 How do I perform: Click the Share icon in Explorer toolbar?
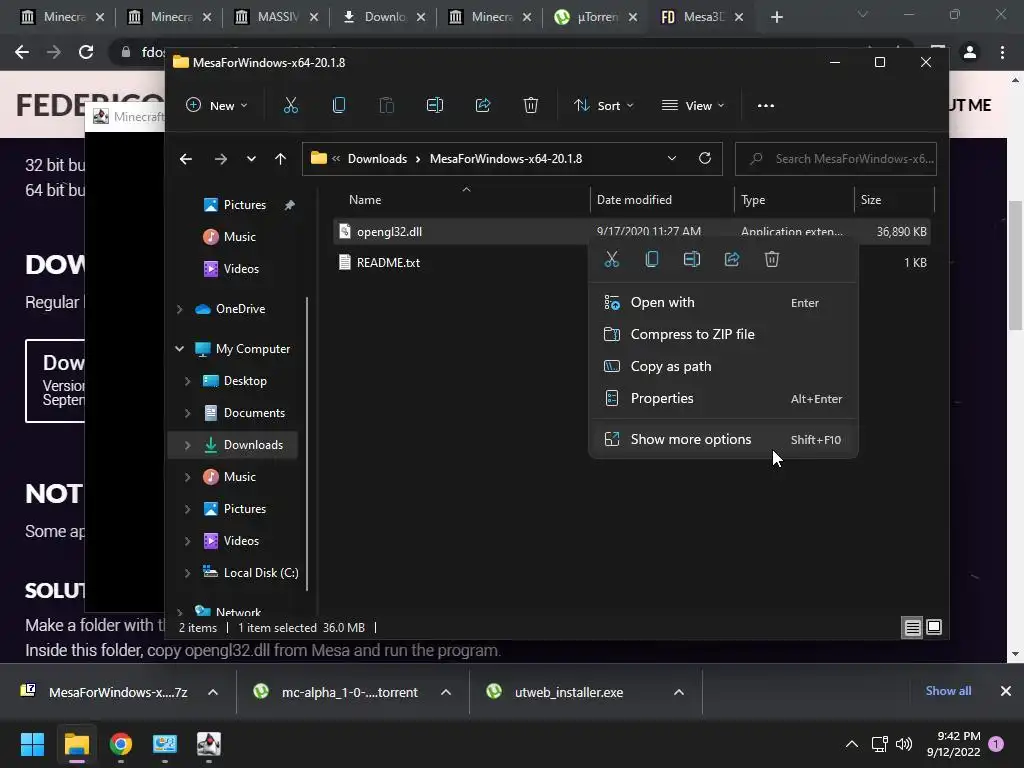[483, 105]
